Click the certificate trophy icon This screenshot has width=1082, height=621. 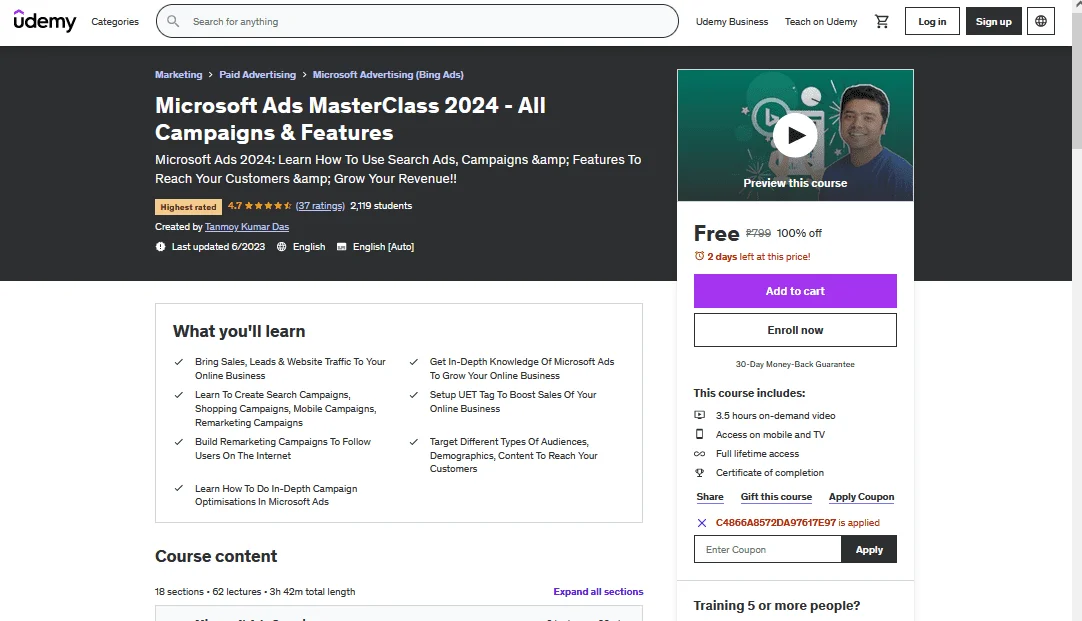[x=699, y=473]
